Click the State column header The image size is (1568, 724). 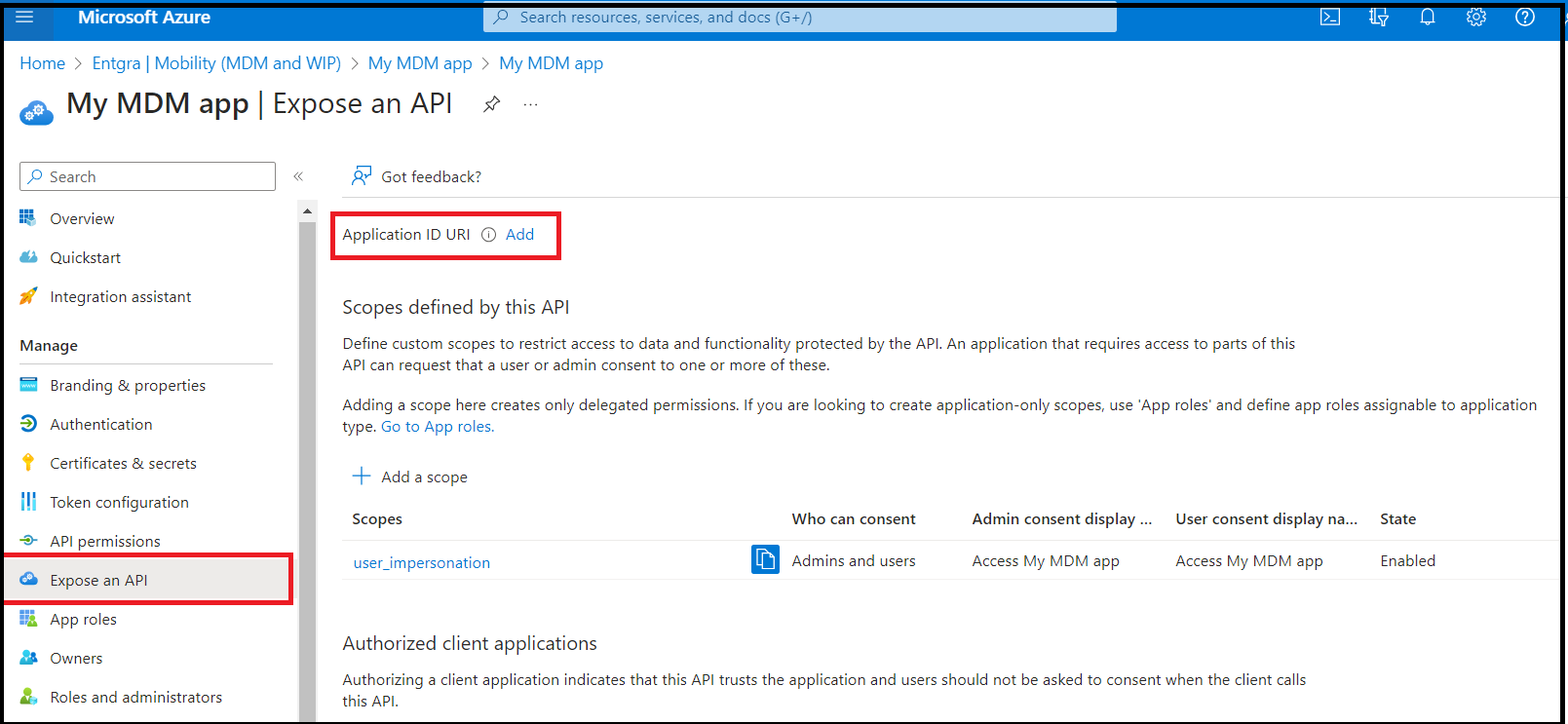click(1397, 519)
